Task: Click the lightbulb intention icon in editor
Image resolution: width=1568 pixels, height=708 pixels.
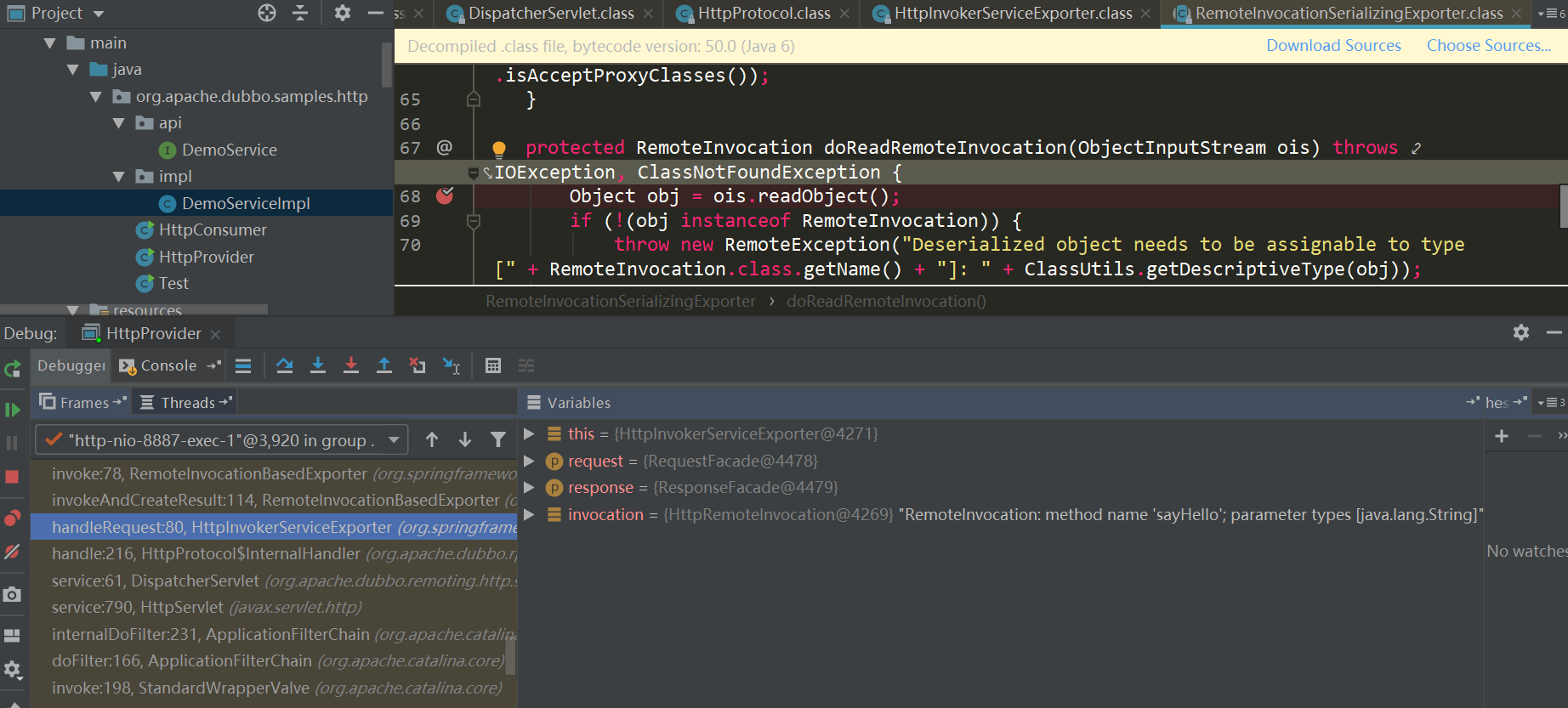Action: tap(499, 149)
